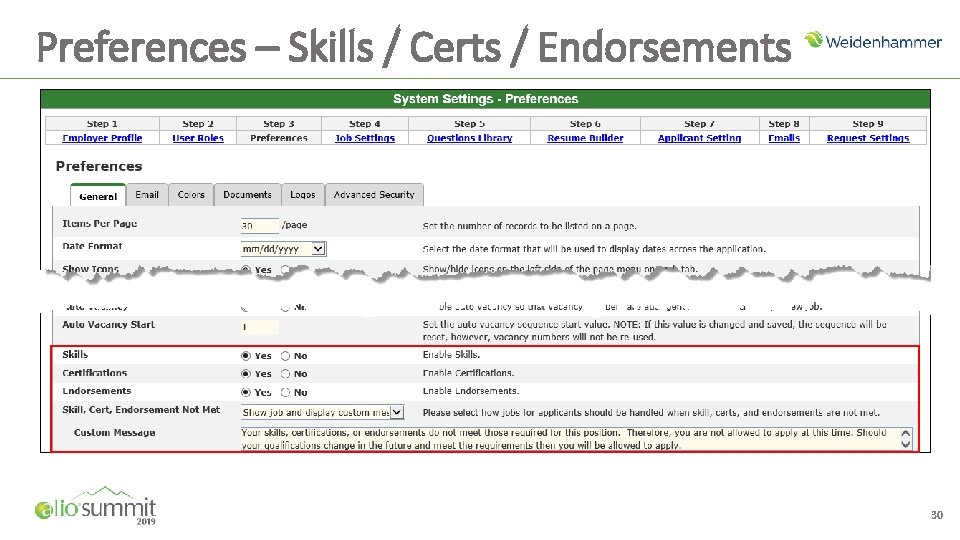This screenshot has width=960, height=540.
Task: Select Yes for Show Icons
Action: [246, 269]
